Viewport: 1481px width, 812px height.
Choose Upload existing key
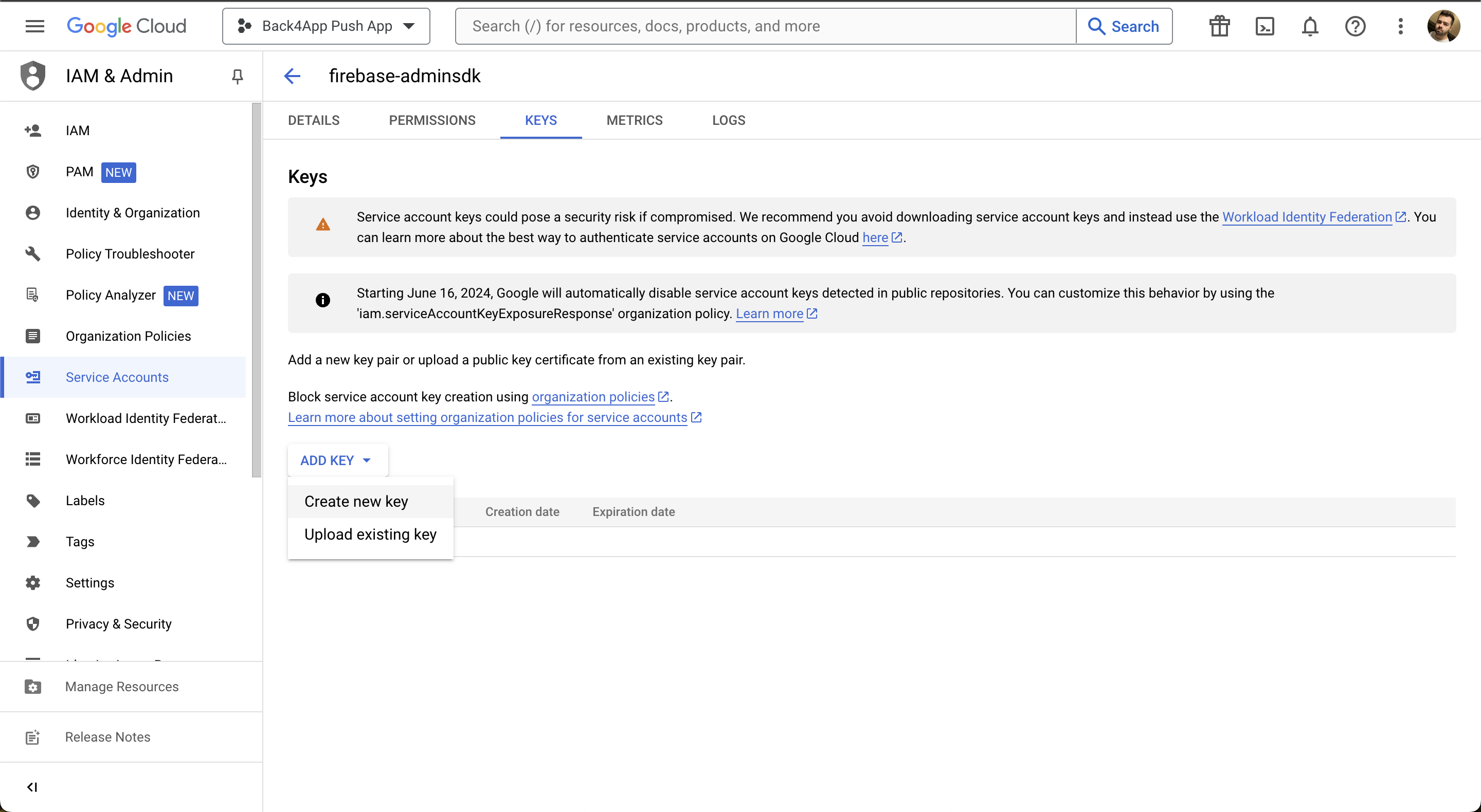pos(371,534)
